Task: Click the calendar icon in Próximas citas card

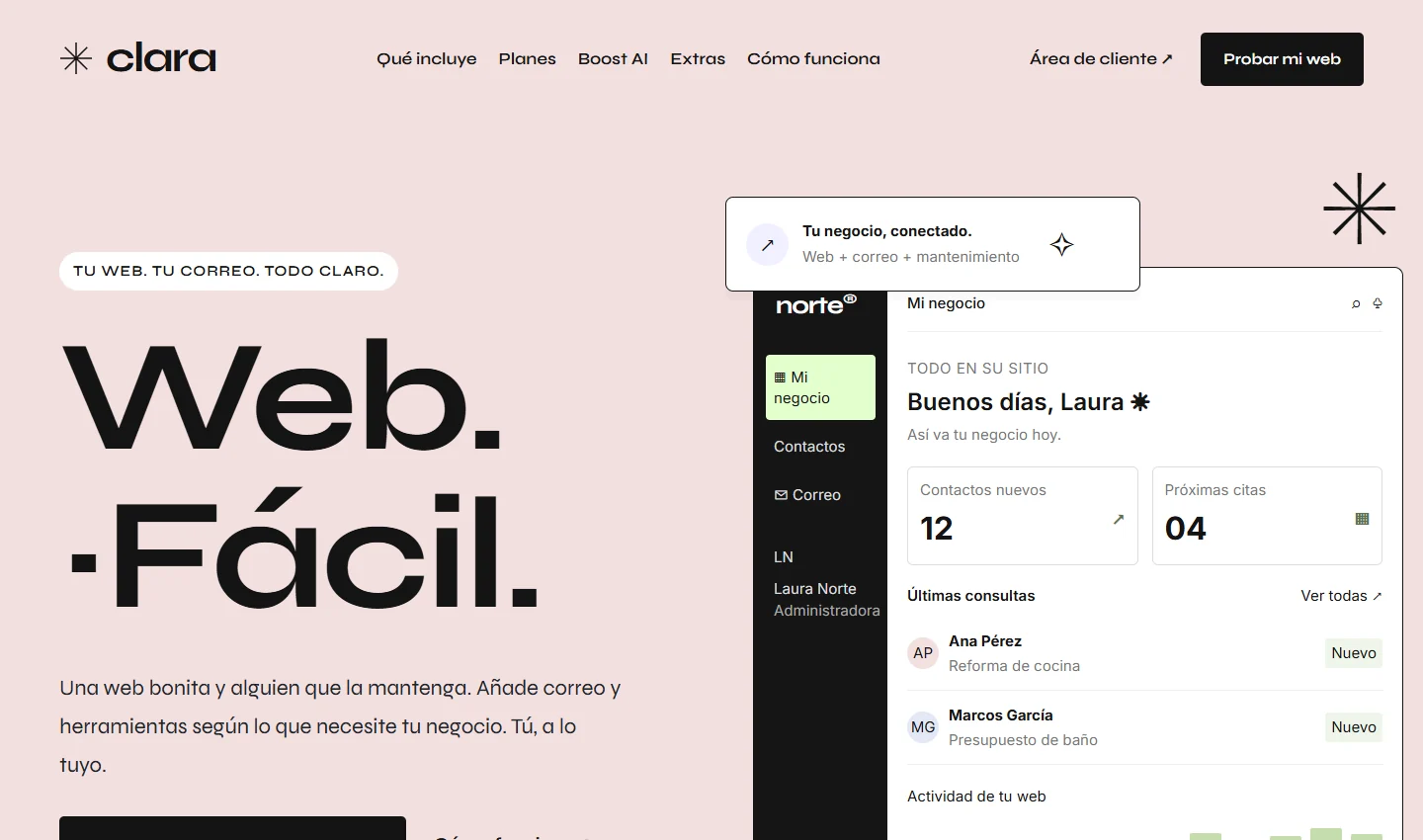Action: coord(1362,519)
